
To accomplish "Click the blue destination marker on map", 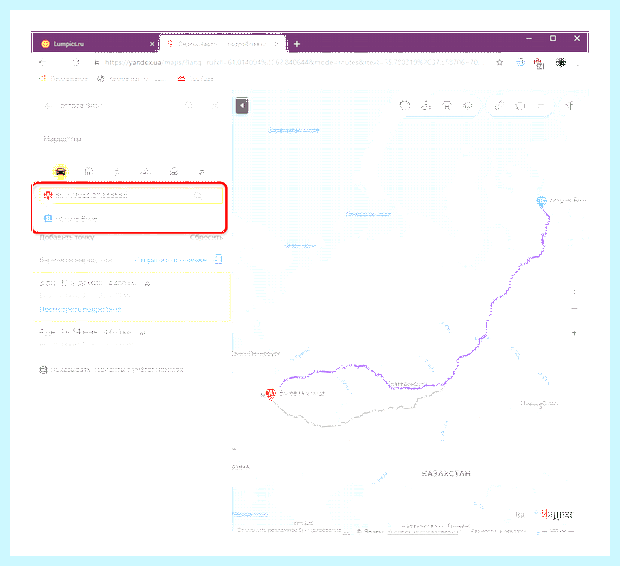I will tap(541, 201).
